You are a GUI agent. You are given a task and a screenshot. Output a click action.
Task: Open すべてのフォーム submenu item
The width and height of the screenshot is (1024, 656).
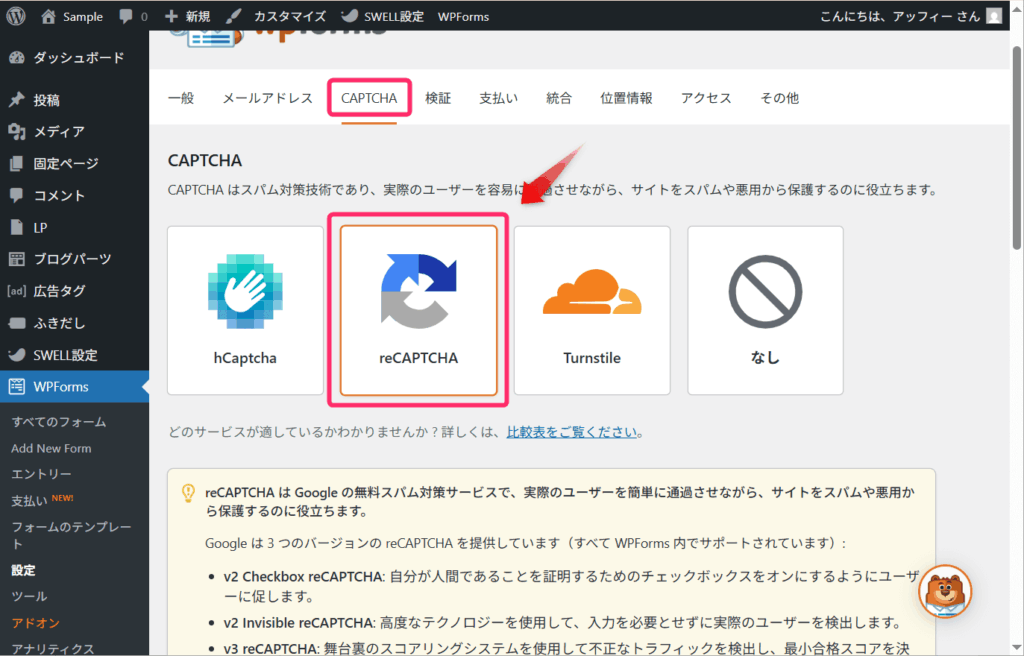click(59, 422)
